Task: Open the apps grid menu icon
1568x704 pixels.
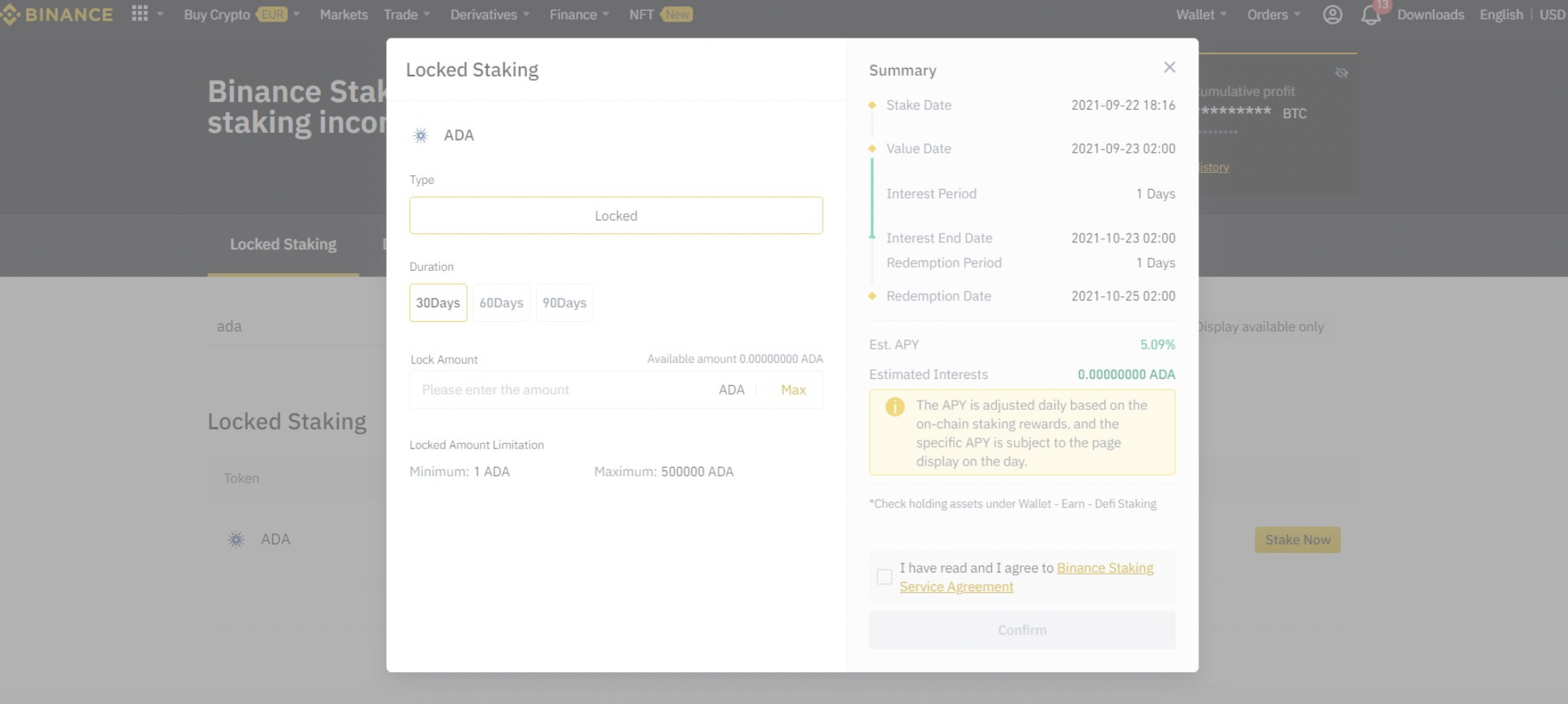Action: (140, 14)
